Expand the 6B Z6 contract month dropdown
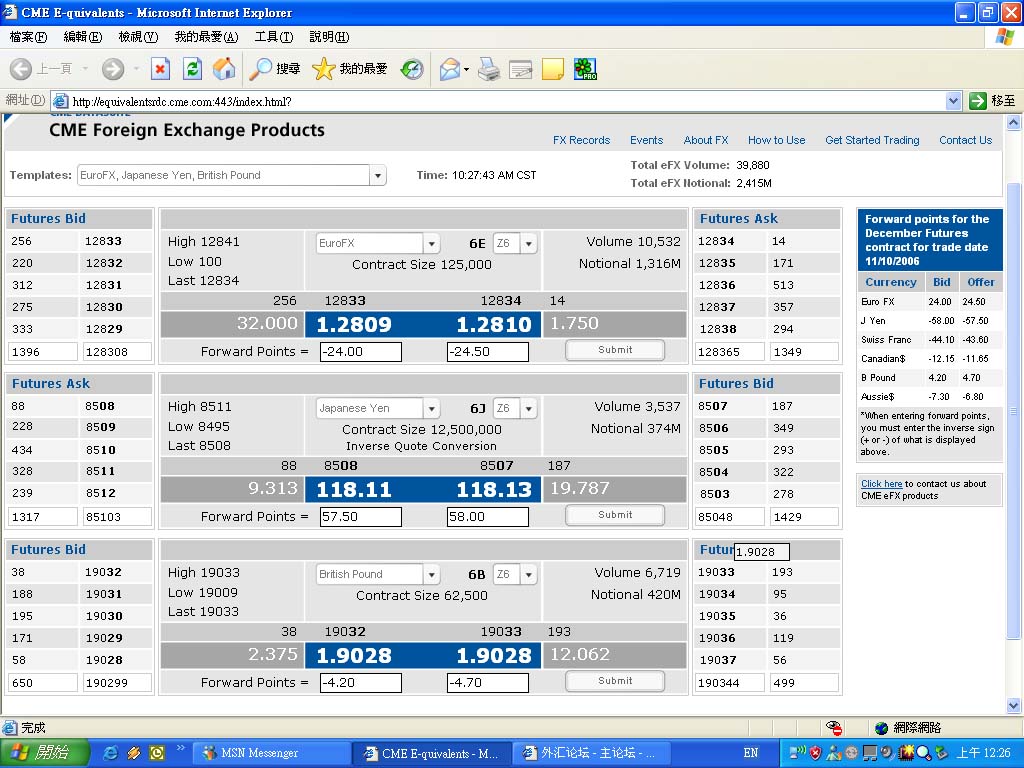Image resolution: width=1024 pixels, height=768 pixels. (528, 575)
